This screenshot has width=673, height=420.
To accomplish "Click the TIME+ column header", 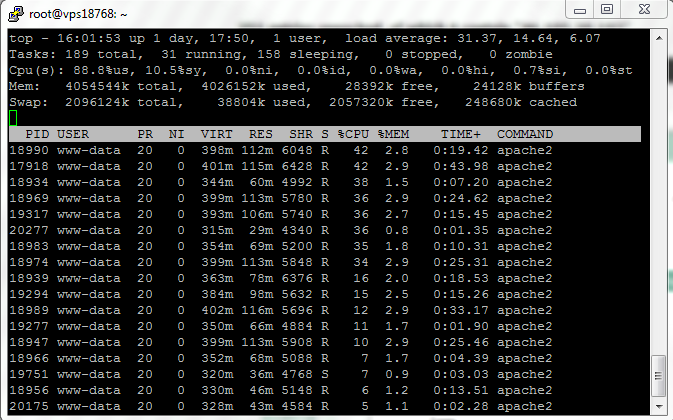I will [461, 134].
